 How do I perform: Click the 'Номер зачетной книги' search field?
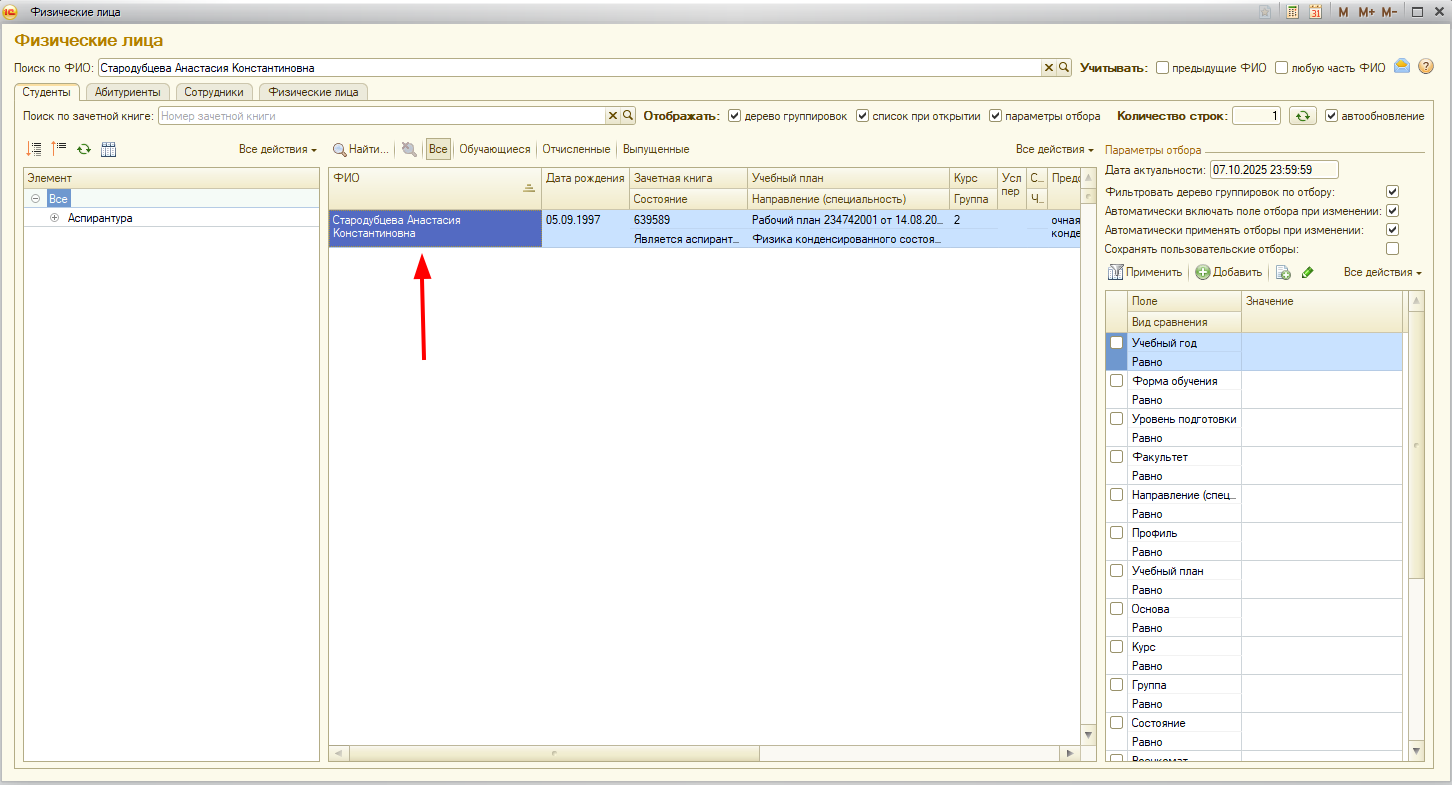click(380, 116)
